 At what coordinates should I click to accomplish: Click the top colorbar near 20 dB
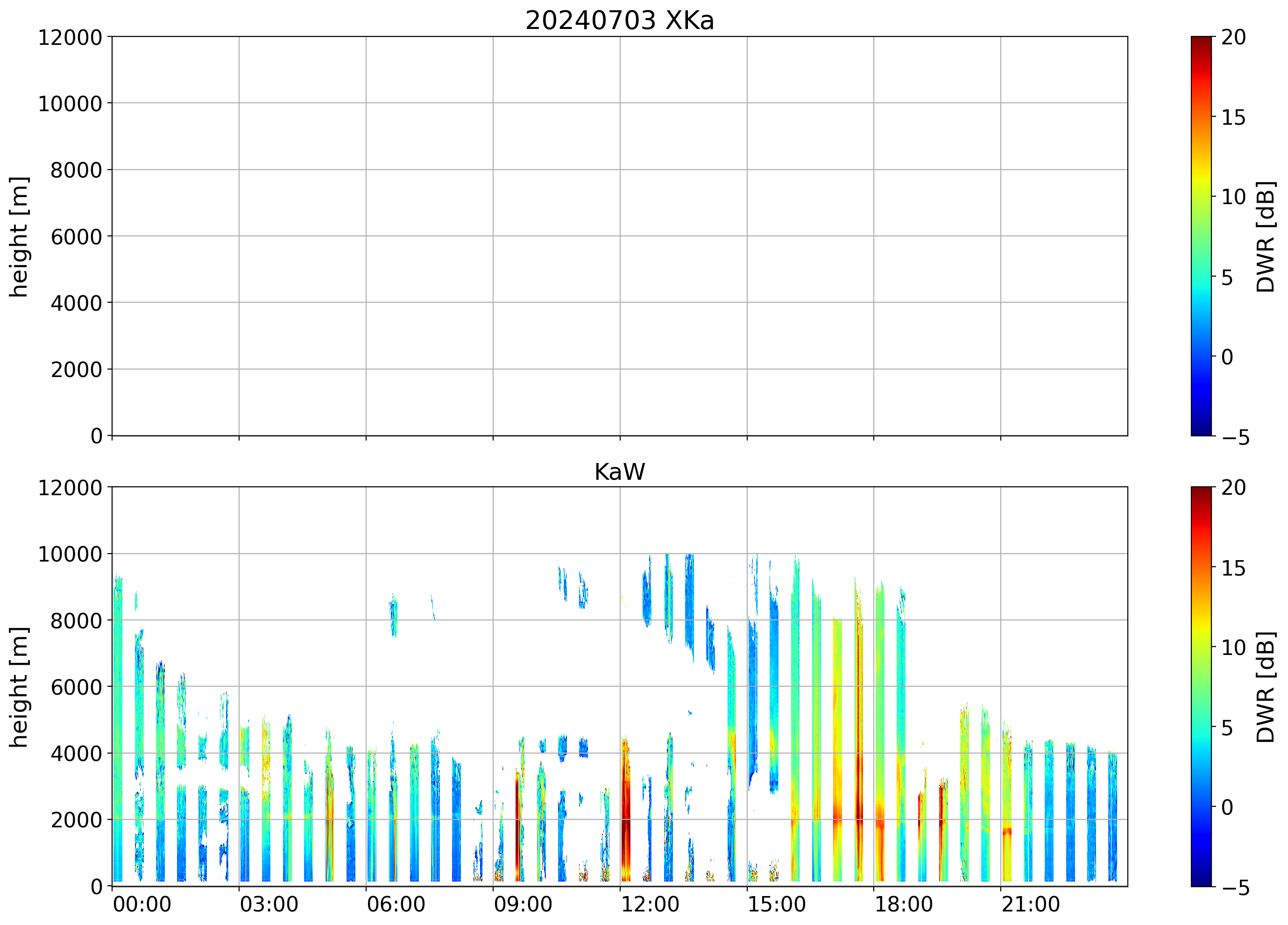pyautogui.click(x=1201, y=40)
